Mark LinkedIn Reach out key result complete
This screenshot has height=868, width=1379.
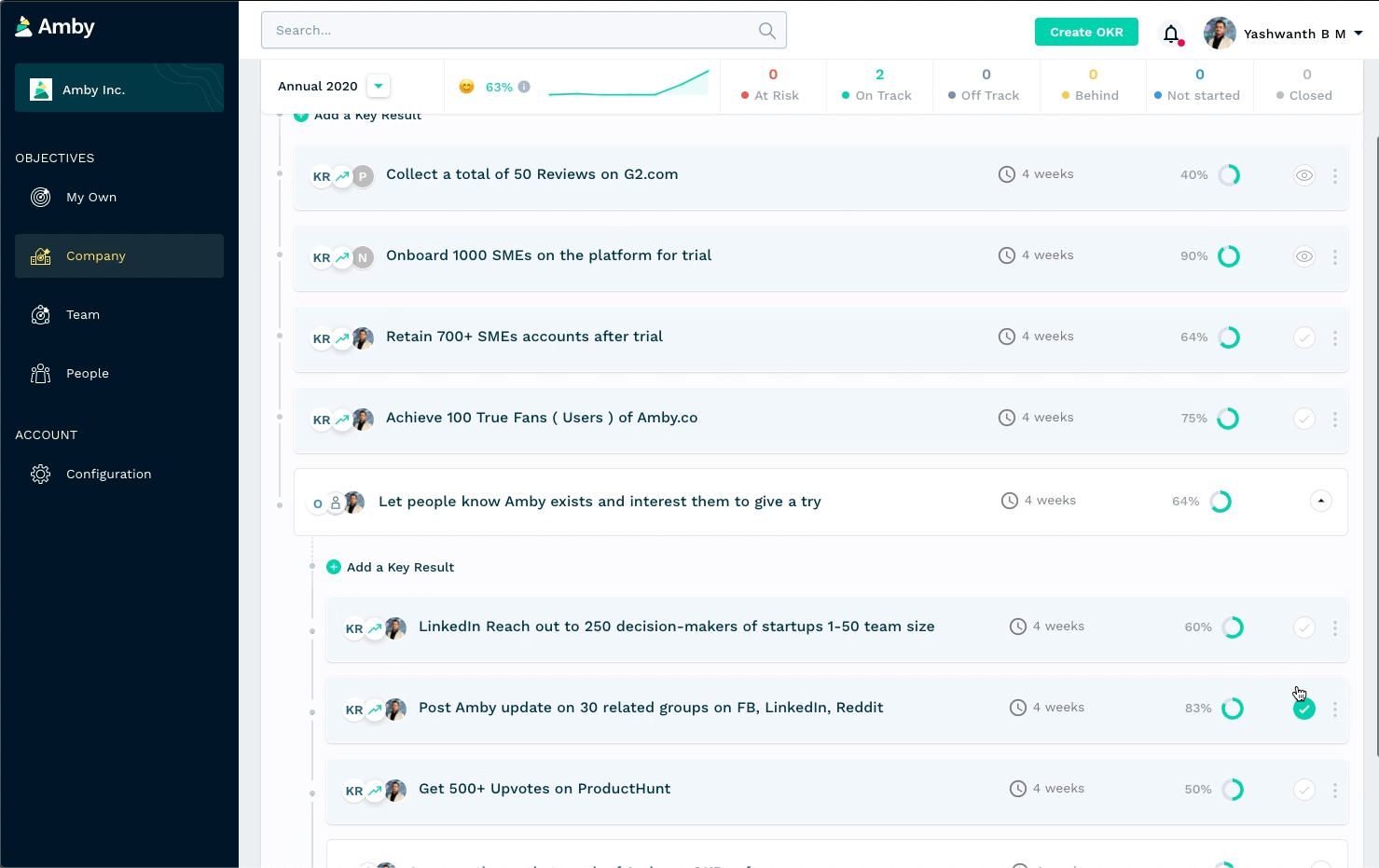pos(1304,627)
